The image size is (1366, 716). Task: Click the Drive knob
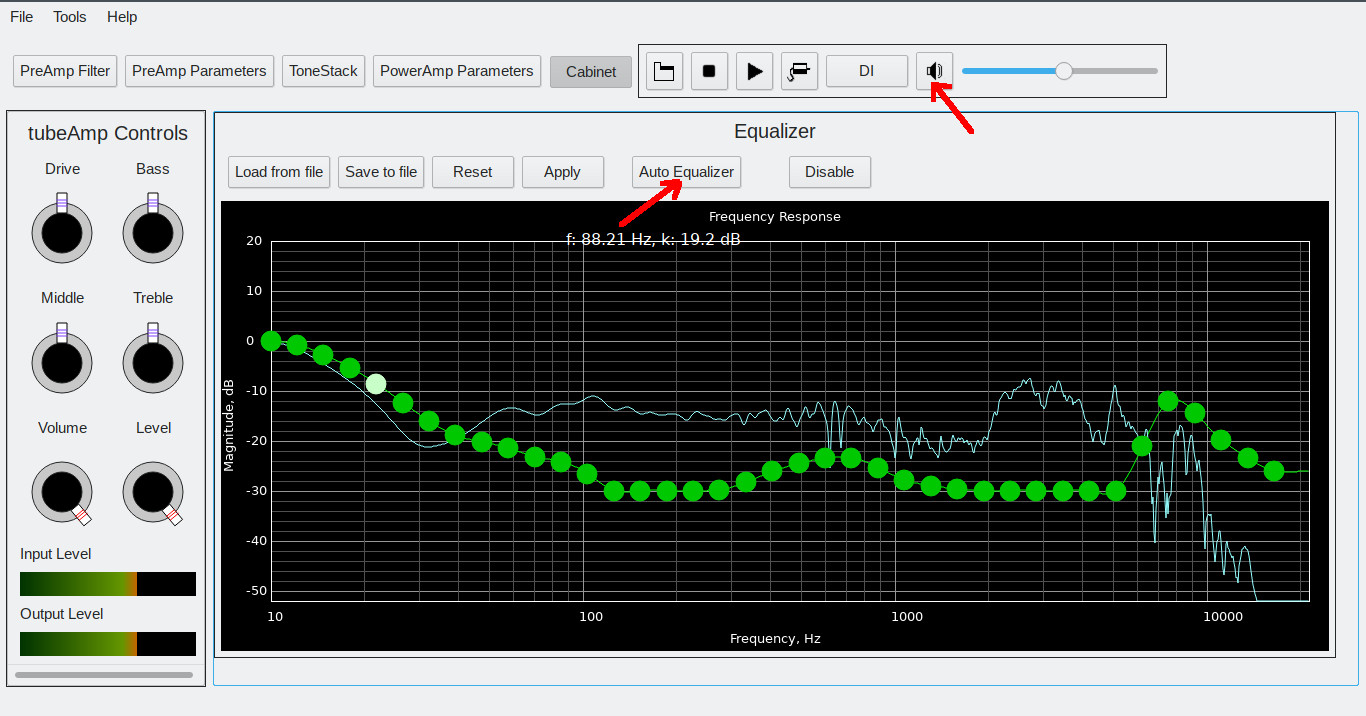coord(62,233)
